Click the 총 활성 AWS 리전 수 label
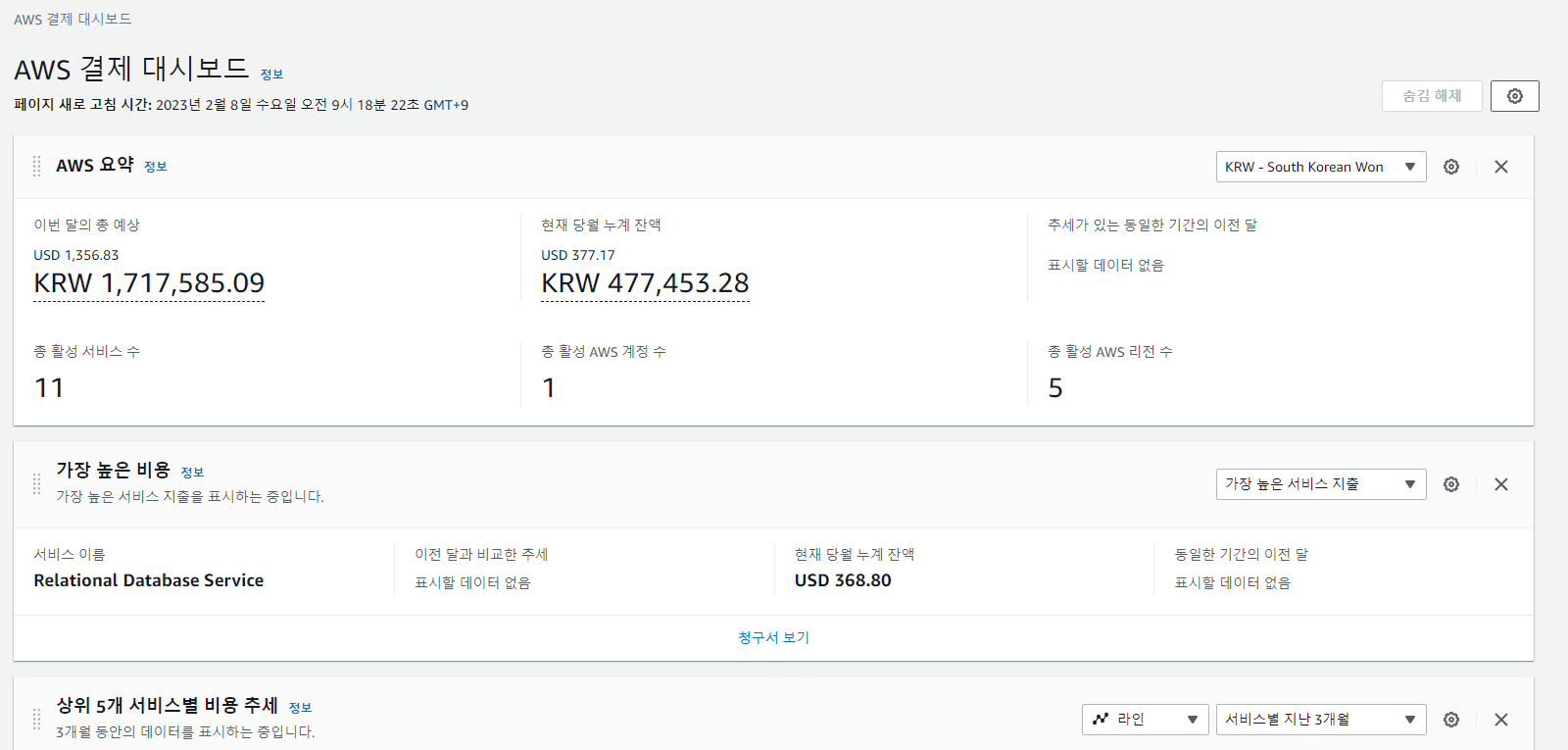1568x750 pixels. point(1110,352)
